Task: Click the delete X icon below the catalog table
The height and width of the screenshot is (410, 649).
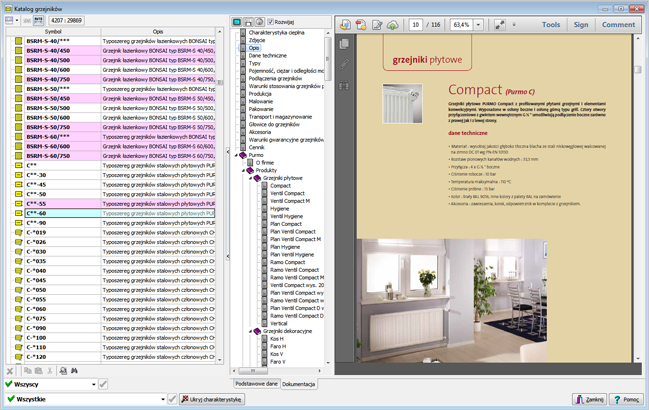Action: (10, 371)
